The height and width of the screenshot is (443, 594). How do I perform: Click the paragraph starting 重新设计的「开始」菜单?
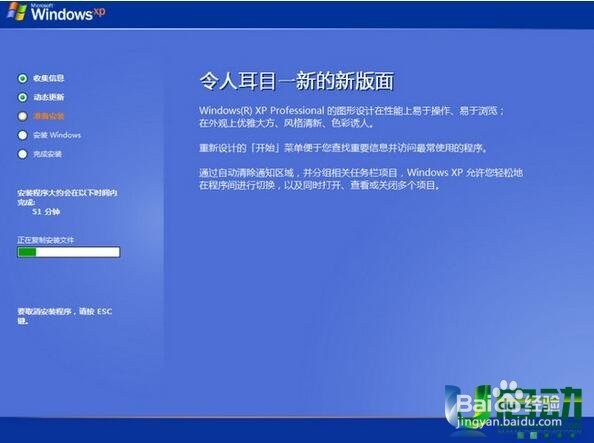coord(343,147)
